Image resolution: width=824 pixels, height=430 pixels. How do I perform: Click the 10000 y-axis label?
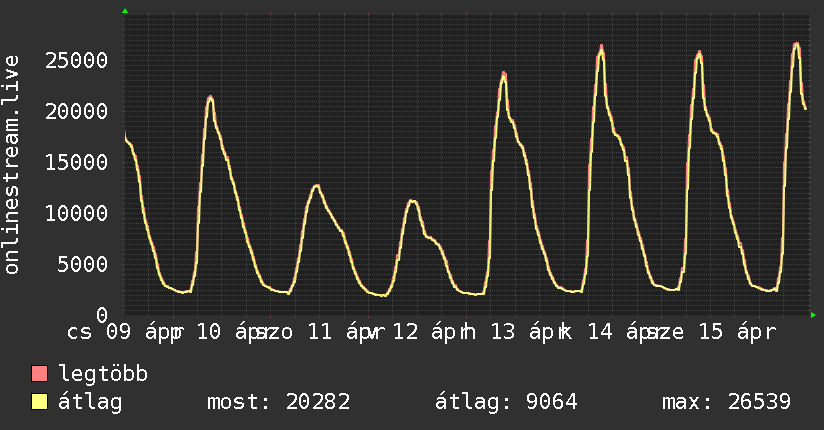(x=77, y=213)
